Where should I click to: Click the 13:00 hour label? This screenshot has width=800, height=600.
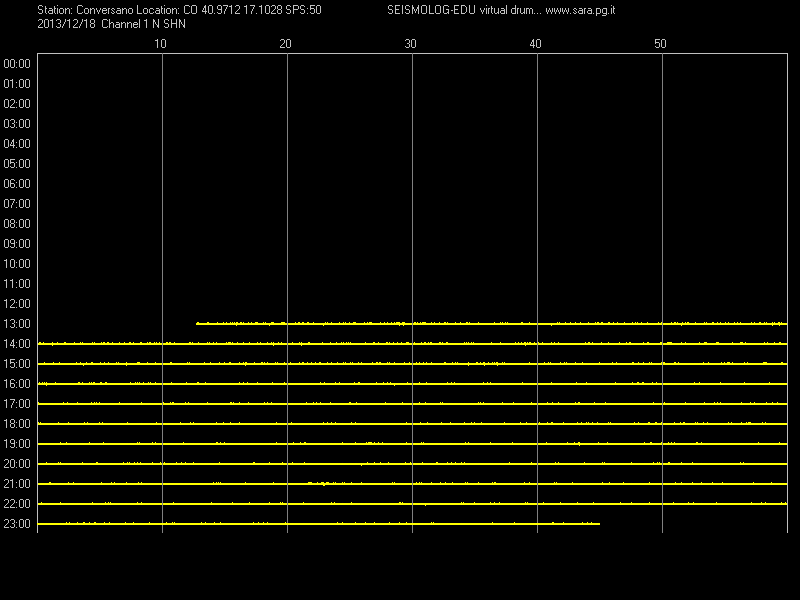point(17,323)
